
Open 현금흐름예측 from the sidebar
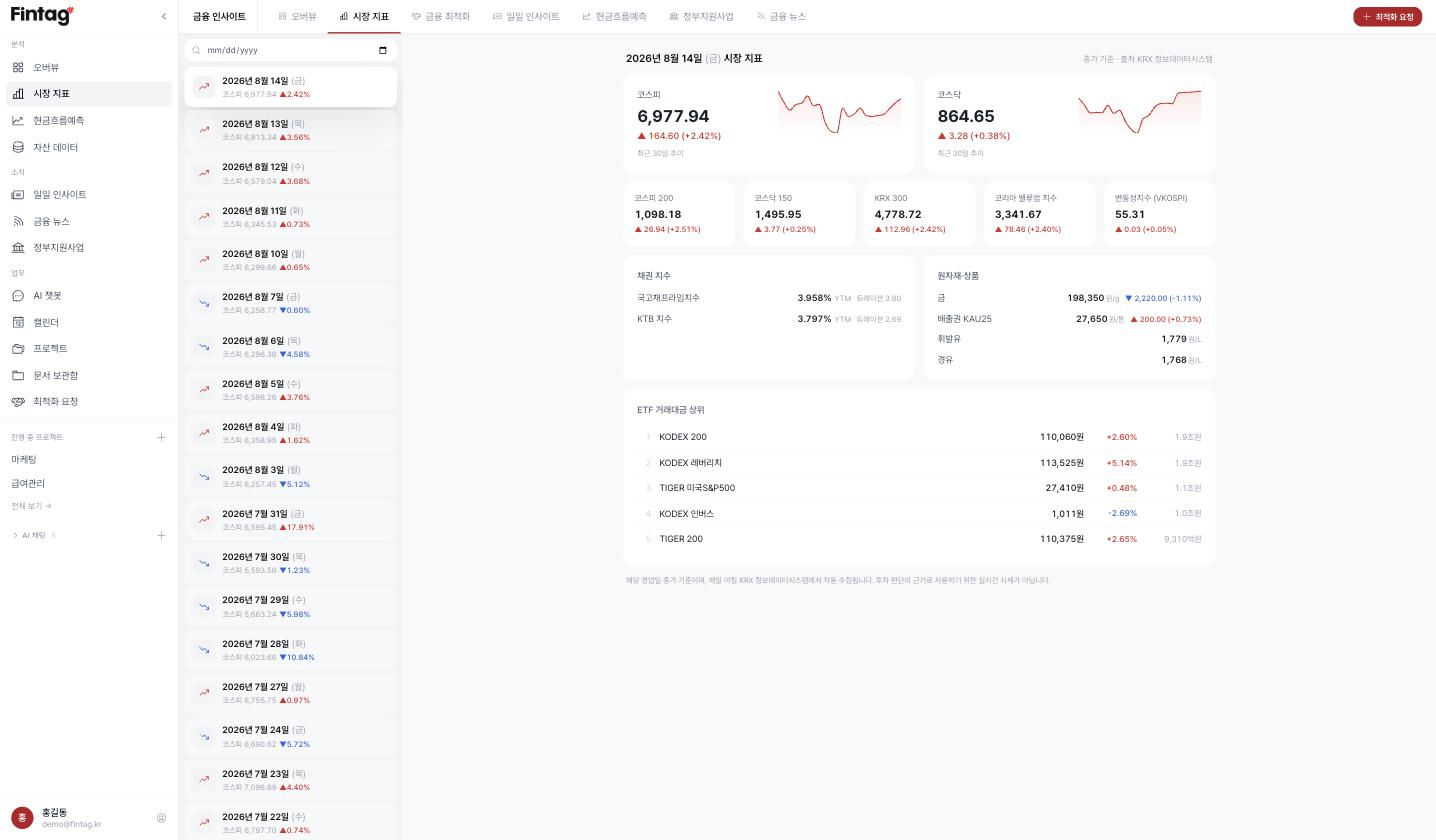pyautogui.click(x=89, y=121)
